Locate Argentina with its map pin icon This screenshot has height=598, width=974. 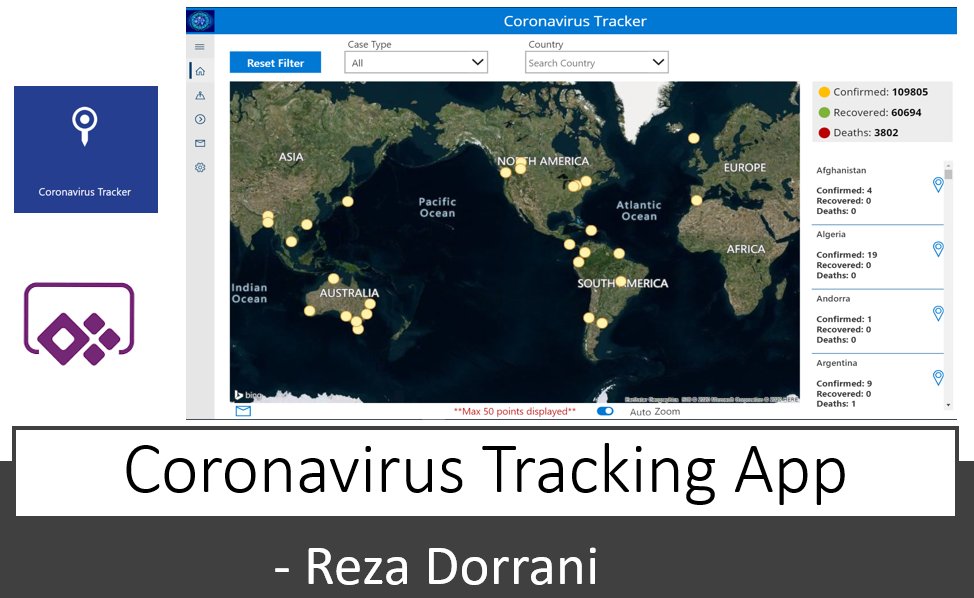pyautogui.click(x=938, y=378)
